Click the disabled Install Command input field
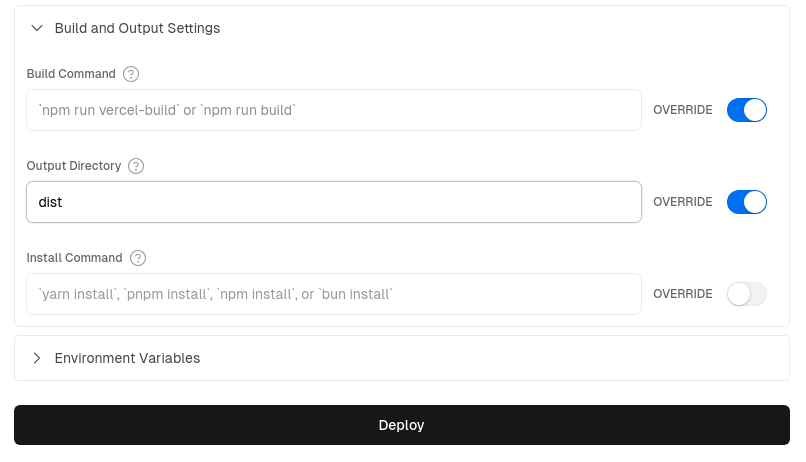This screenshot has width=806, height=462. (333, 294)
